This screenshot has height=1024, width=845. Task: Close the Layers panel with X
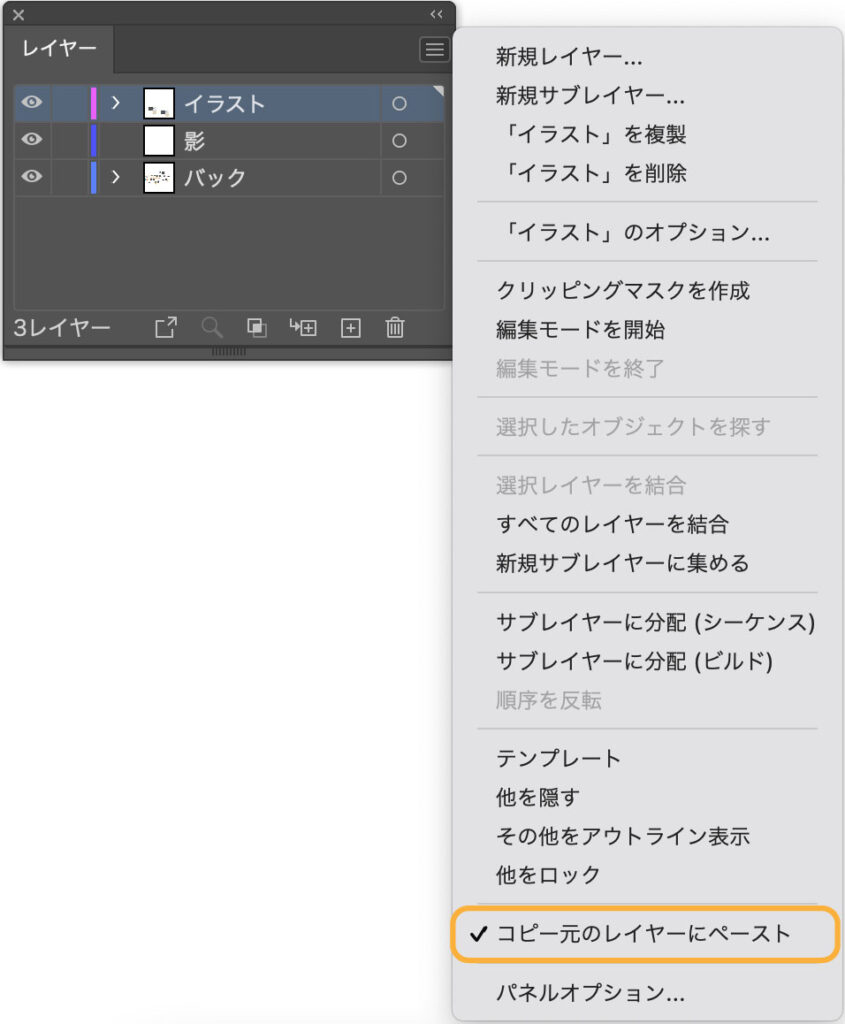pyautogui.click(x=18, y=14)
